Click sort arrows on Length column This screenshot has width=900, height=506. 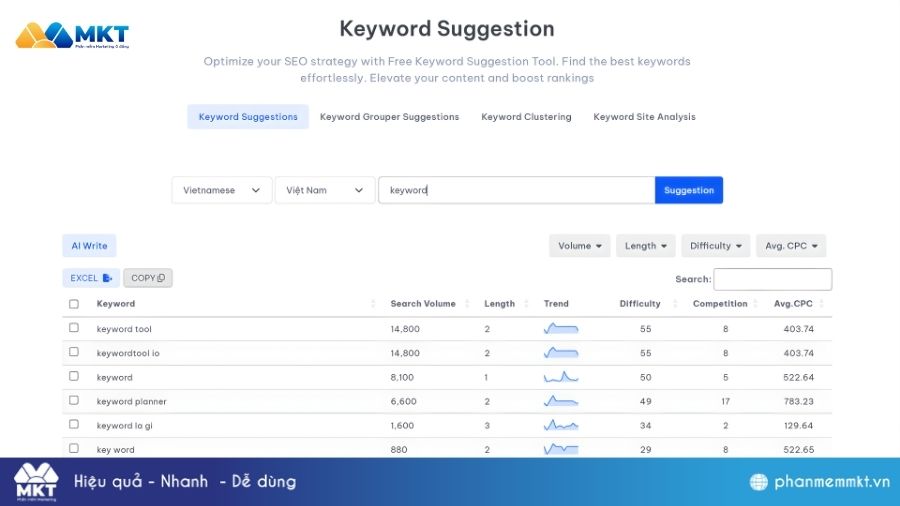point(526,304)
